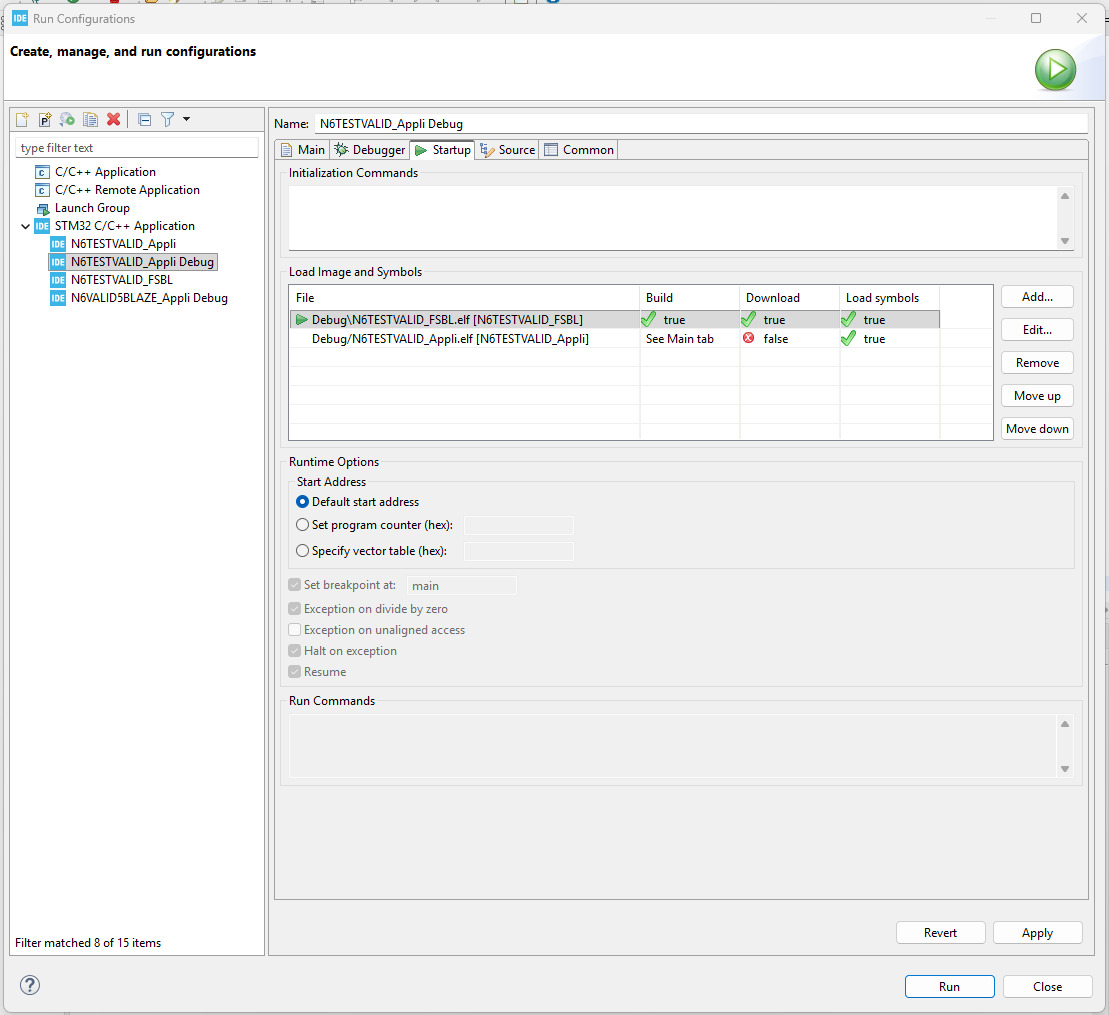Click the large green Run icon at the top right
Image resolution: width=1109 pixels, height=1015 pixels.
coord(1055,69)
